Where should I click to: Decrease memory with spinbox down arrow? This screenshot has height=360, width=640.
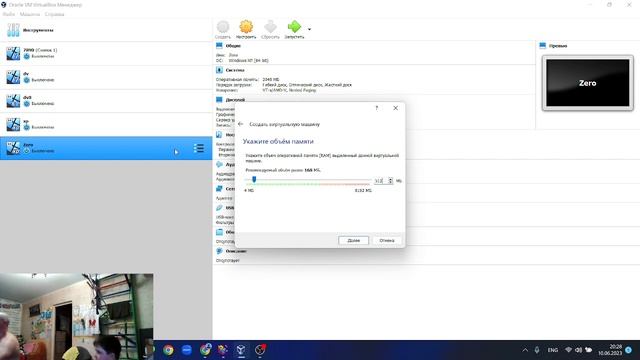click(390, 182)
